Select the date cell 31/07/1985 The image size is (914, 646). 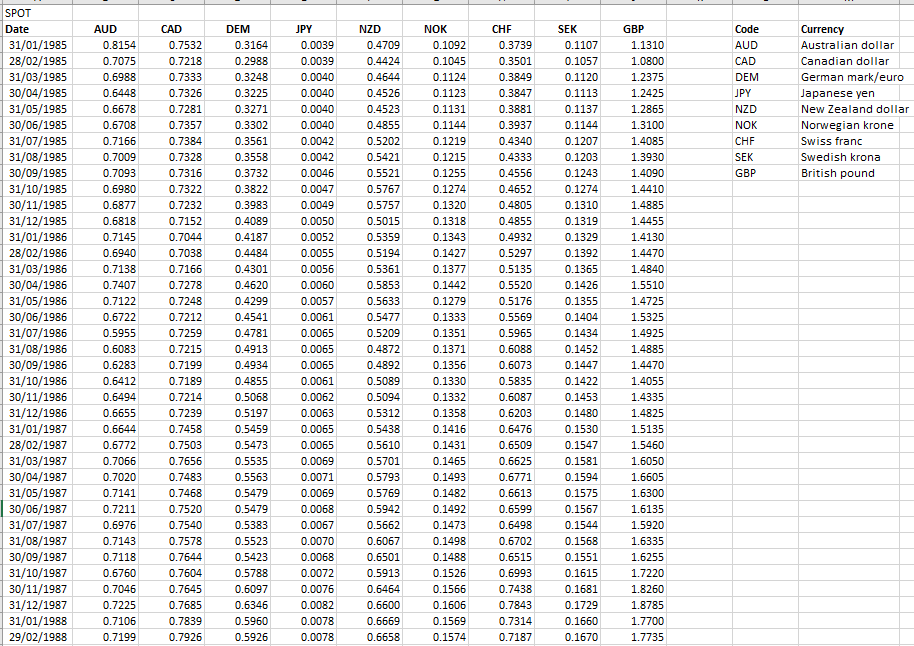pos(37,141)
